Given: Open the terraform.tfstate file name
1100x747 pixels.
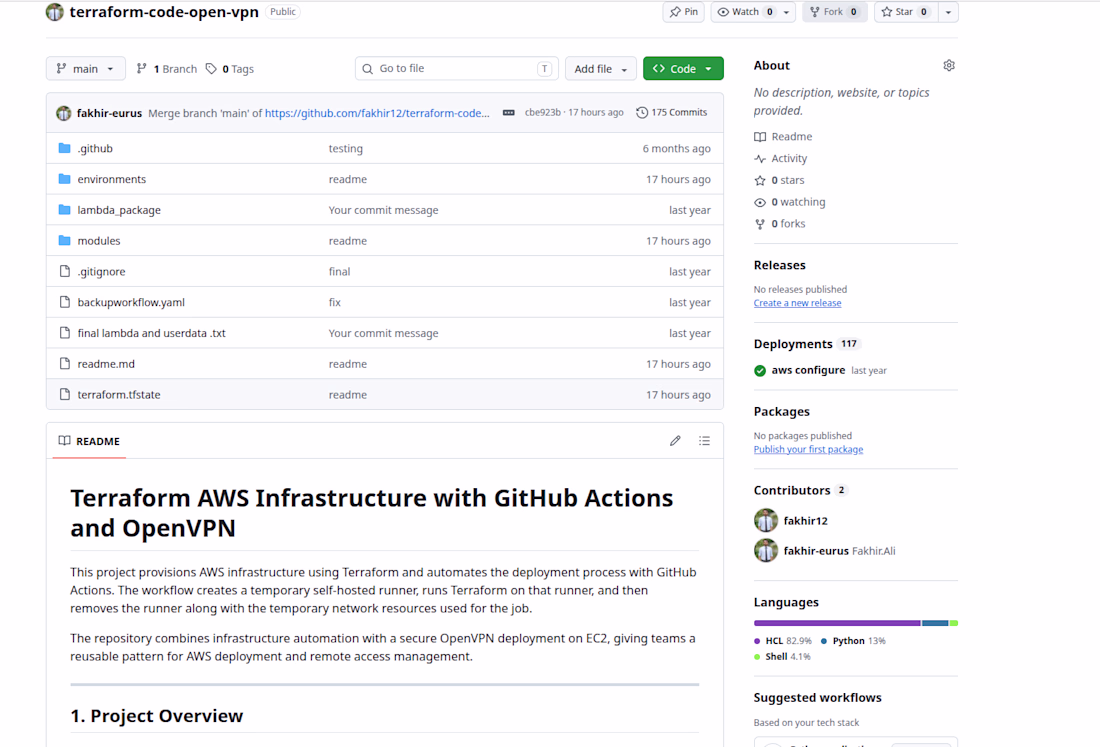Looking at the screenshot, I should (119, 395).
